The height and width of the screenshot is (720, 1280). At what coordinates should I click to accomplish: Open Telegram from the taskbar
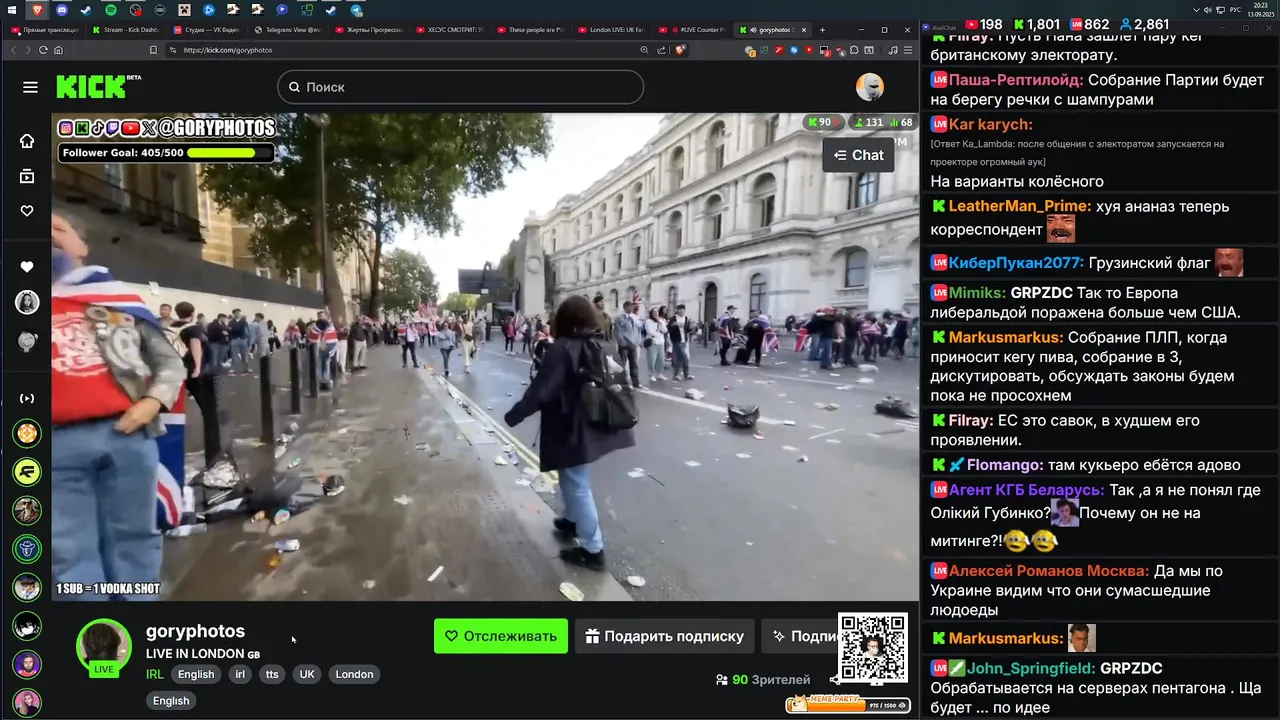(357, 10)
